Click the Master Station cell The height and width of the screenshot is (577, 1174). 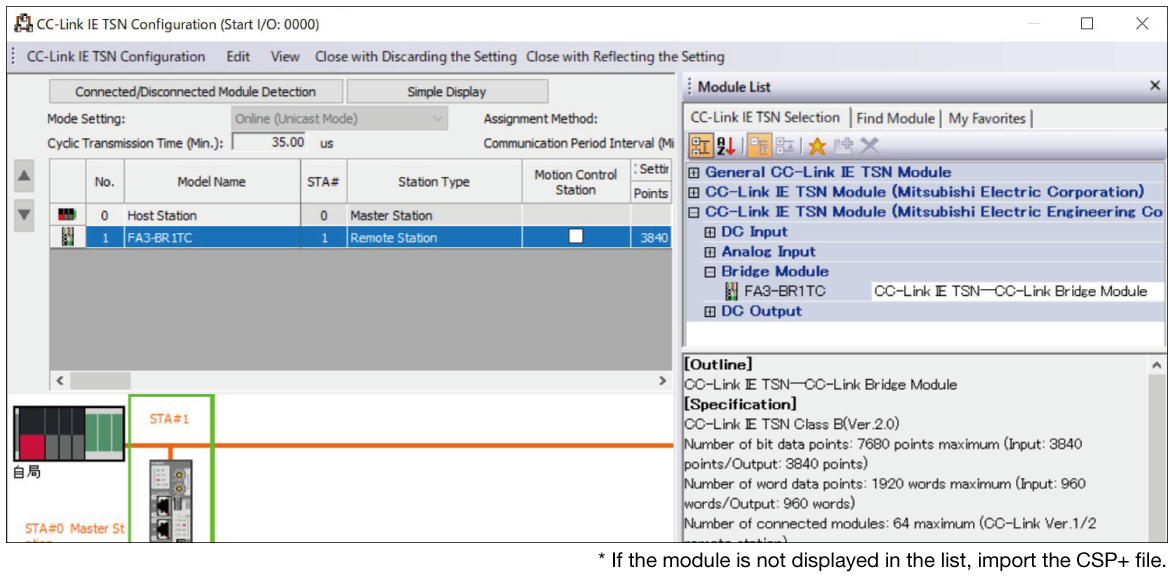click(x=434, y=216)
